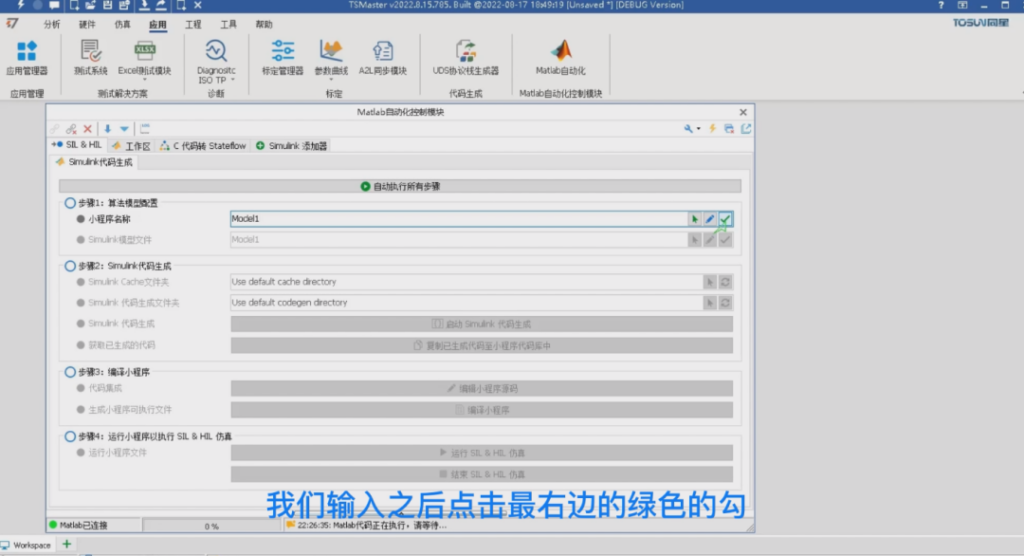Open the Excel测试模块 dropdown arrow
The height and width of the screenshot is (556, 1024).
point(144,80)
